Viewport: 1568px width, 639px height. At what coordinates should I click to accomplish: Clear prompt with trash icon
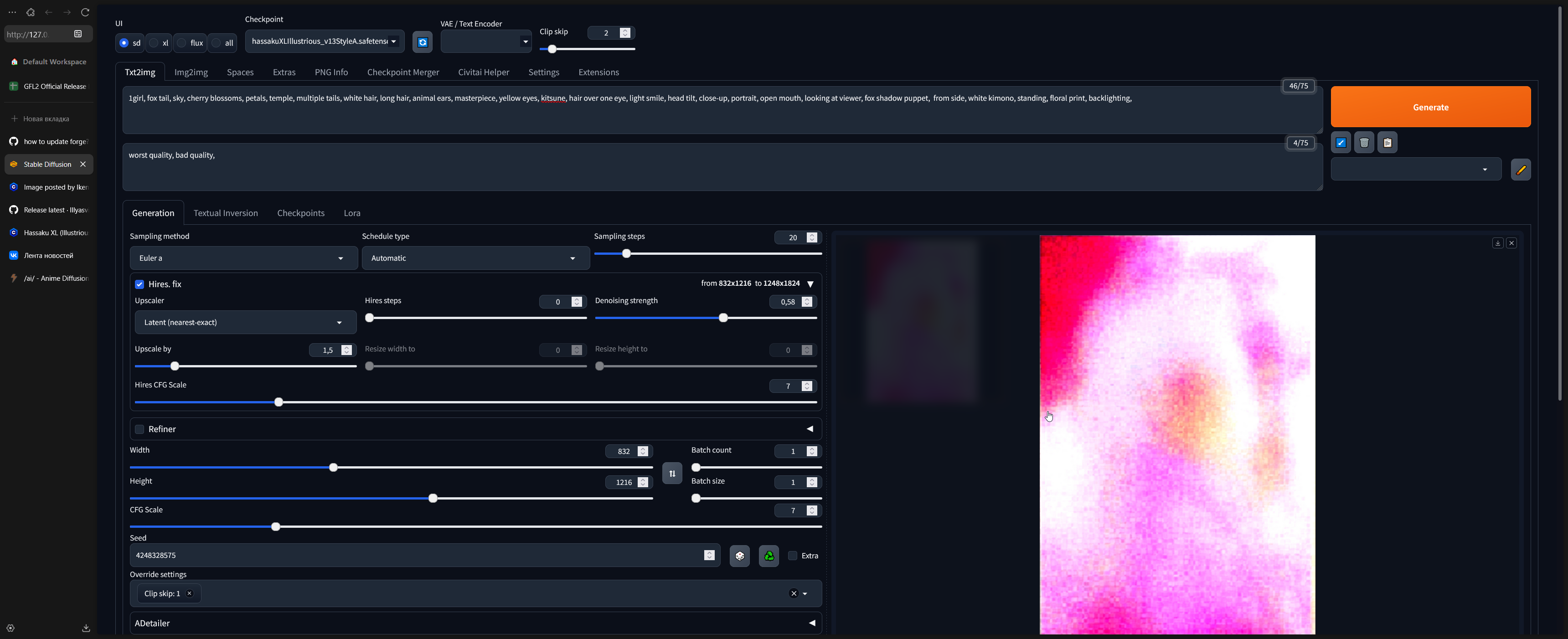(1364, 142)
